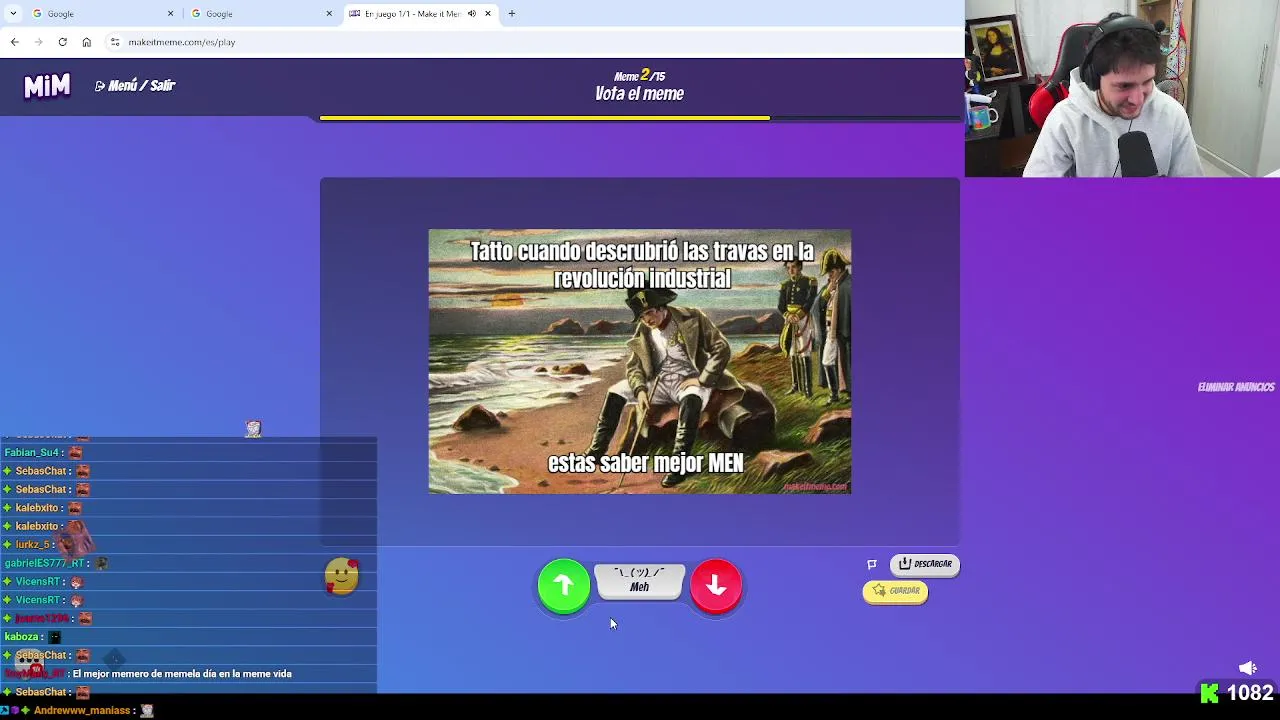This screenshot has width=1280, height=720.
Task: Flag the meme with the report icon
Action: pos(872,564)
